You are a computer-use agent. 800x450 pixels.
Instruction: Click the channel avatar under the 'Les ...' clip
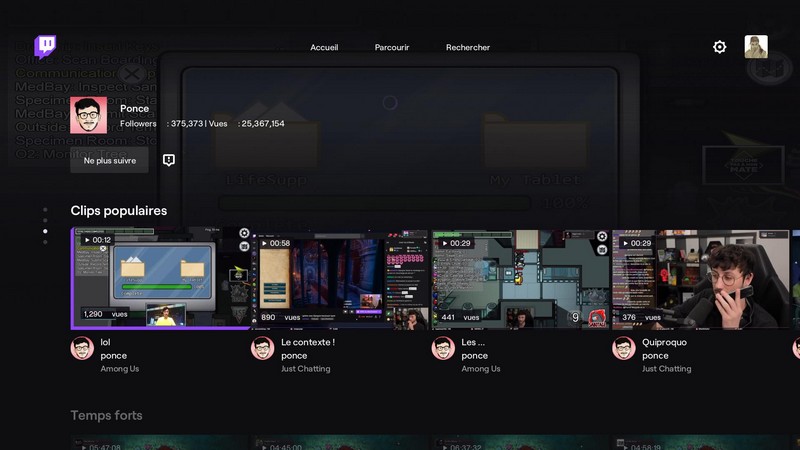click(x=443, y=348)
